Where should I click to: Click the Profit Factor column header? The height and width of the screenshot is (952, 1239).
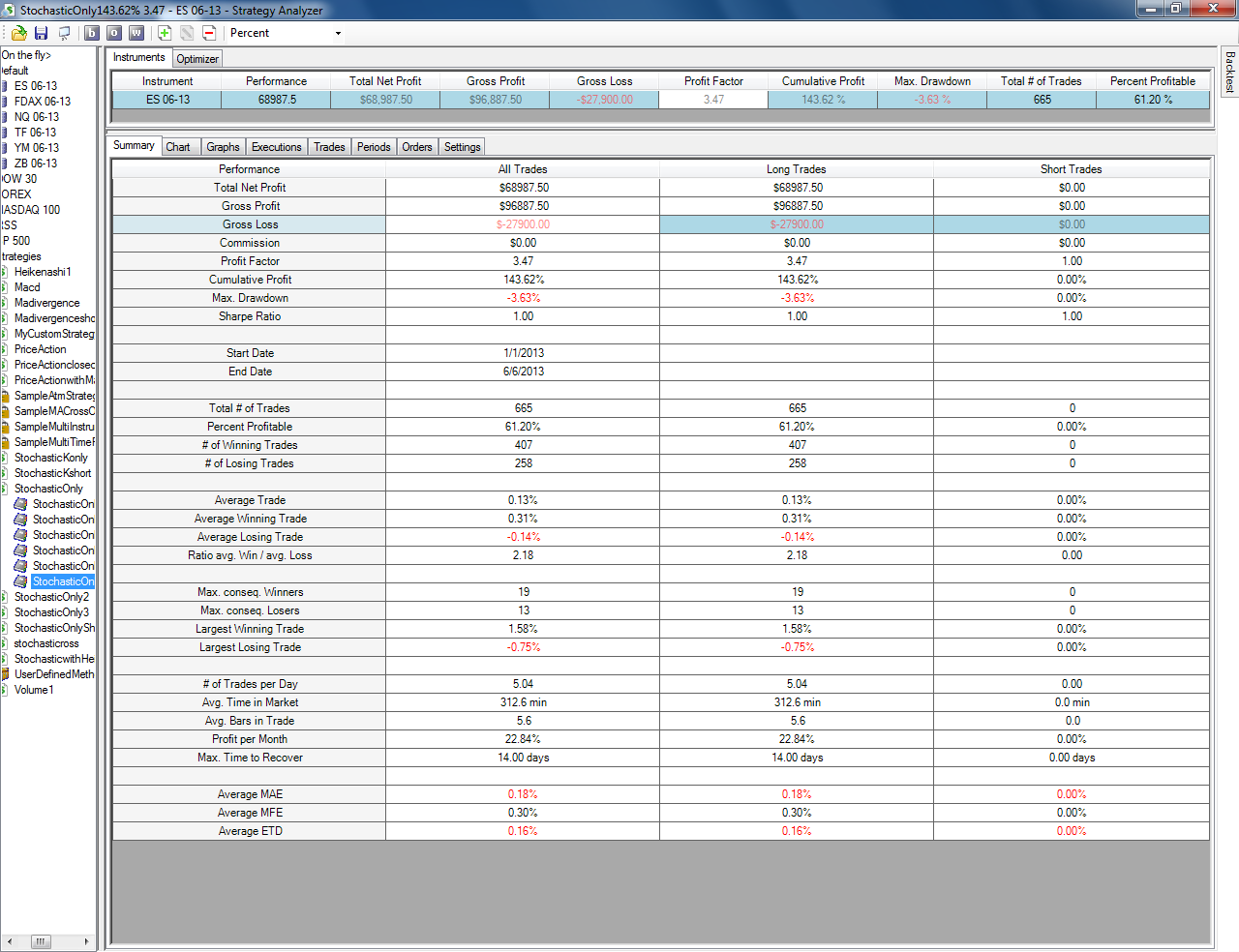(713, 81)
